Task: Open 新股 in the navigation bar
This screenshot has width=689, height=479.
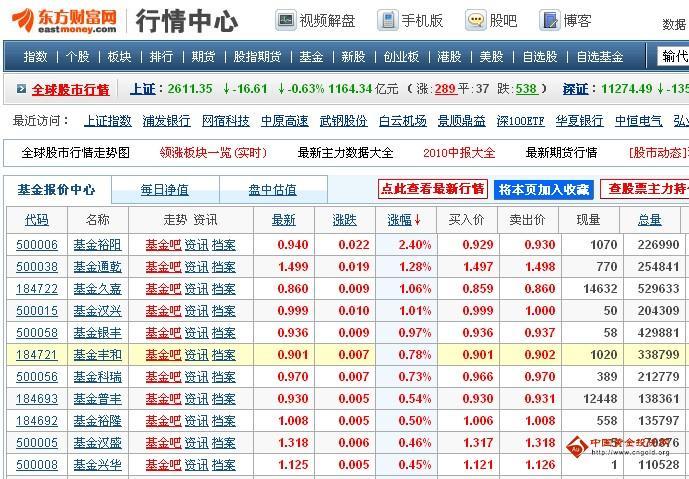Action: point(353,57)
